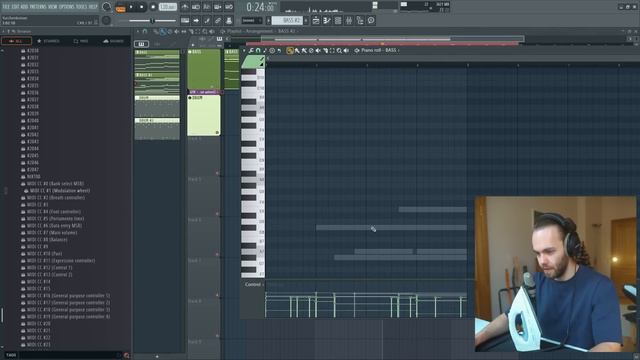Click the plus button beside BASS #2

306,20
